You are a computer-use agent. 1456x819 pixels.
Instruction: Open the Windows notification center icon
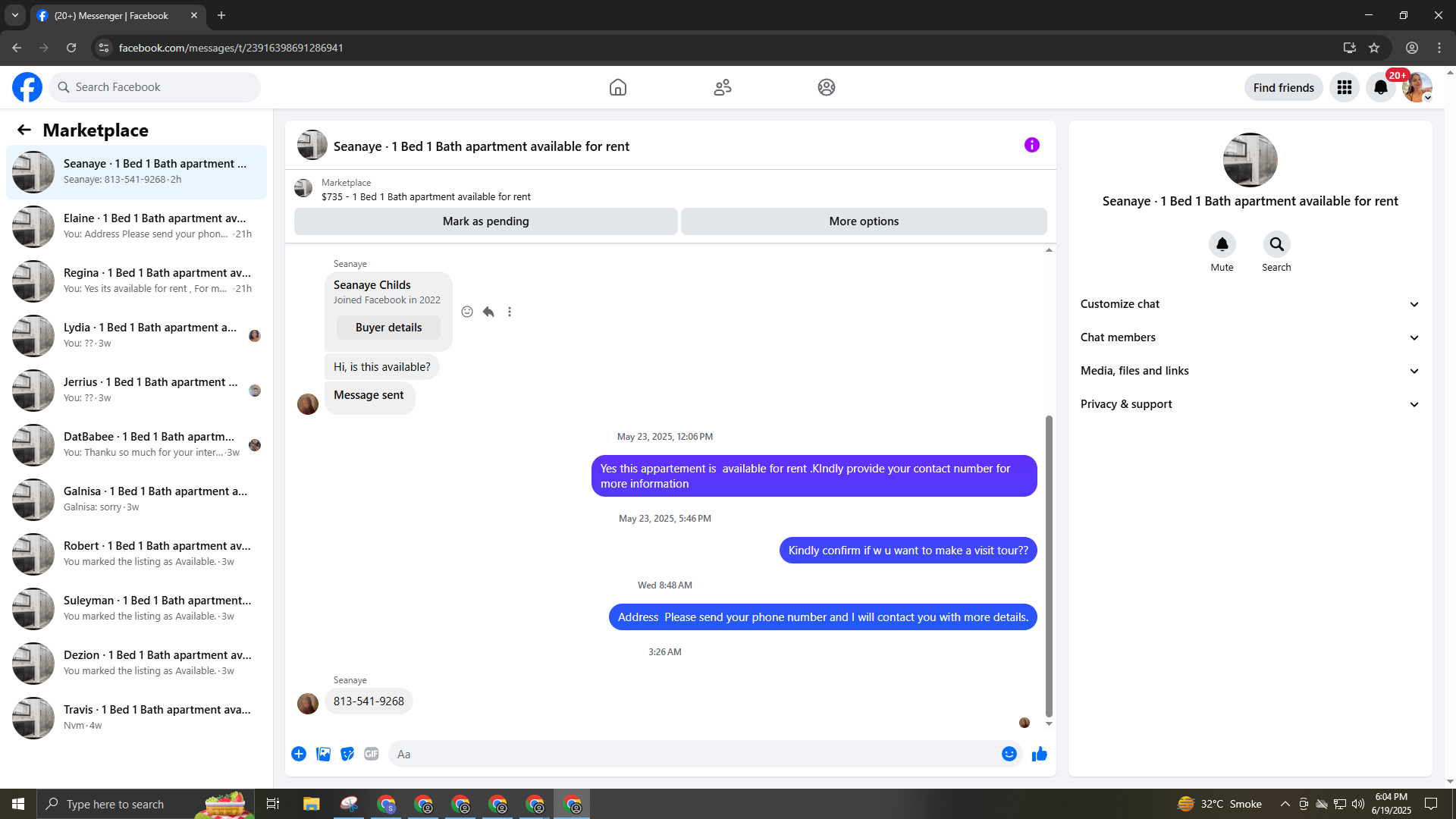(1431, 804)
